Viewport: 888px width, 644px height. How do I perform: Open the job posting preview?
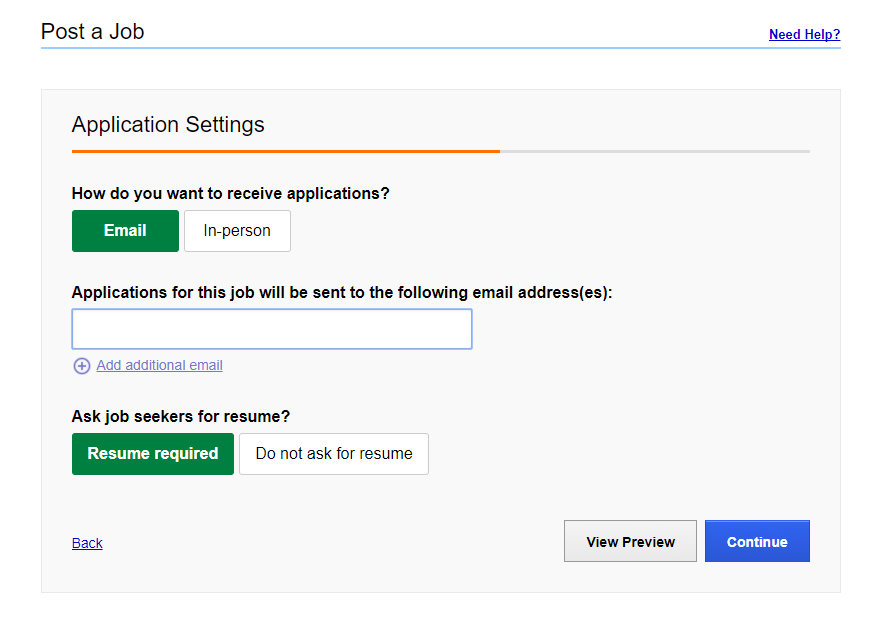click(x=630, y=540)
